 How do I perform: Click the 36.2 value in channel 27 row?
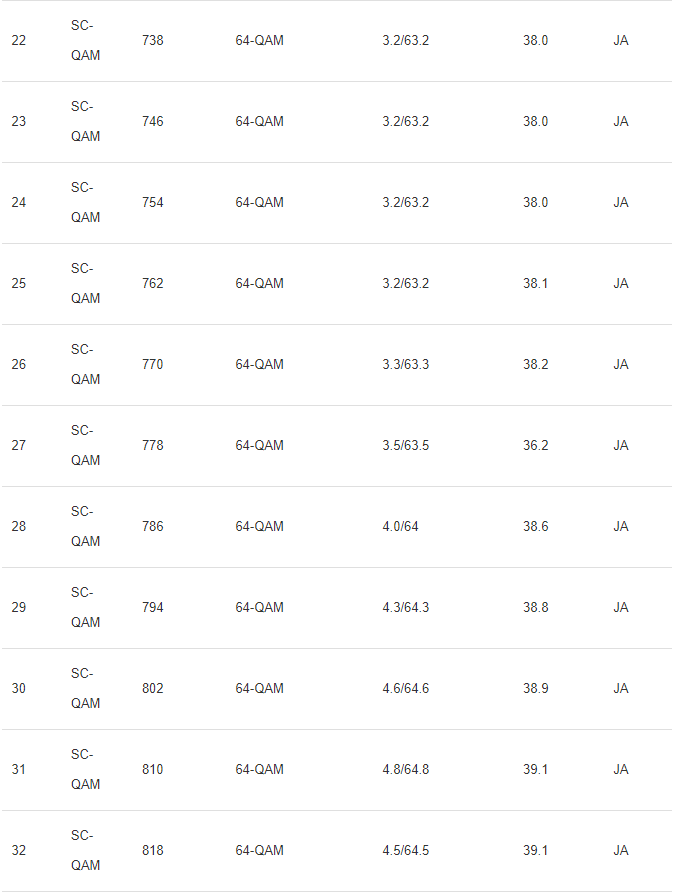click(535, 446)
